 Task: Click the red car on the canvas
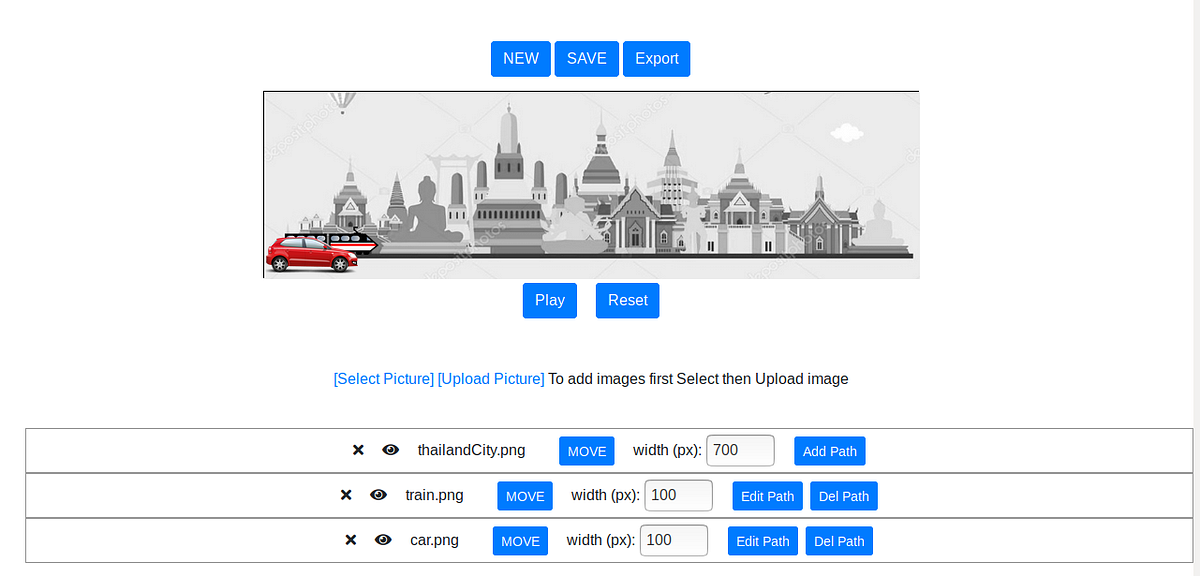tap(312, 253)
